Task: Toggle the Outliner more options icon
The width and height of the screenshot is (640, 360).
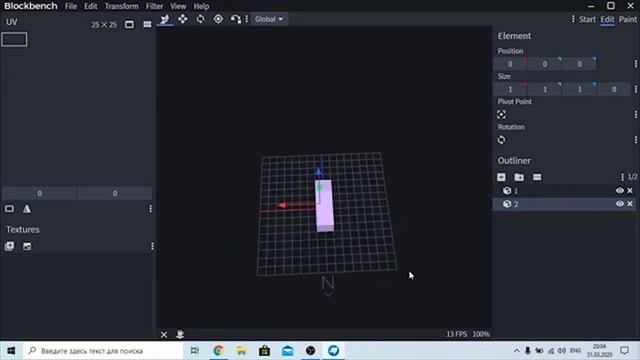Action: pyautogui.click(x=537, y=177)
